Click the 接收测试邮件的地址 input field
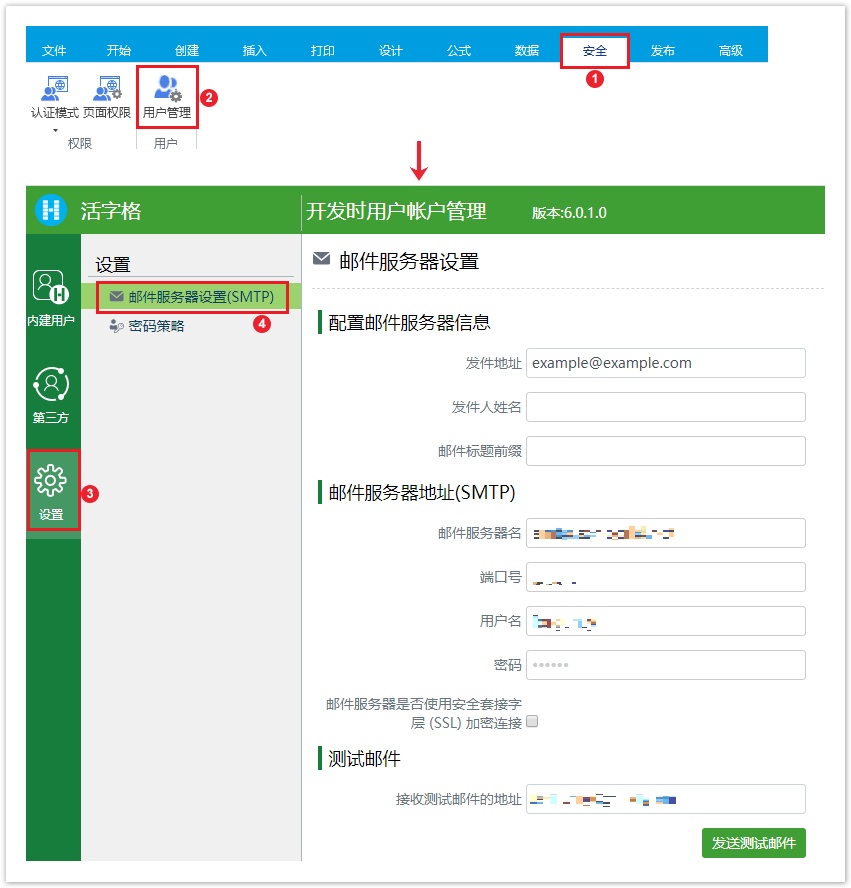This screenshot has height=888, width=851. [x=666, y=799]
